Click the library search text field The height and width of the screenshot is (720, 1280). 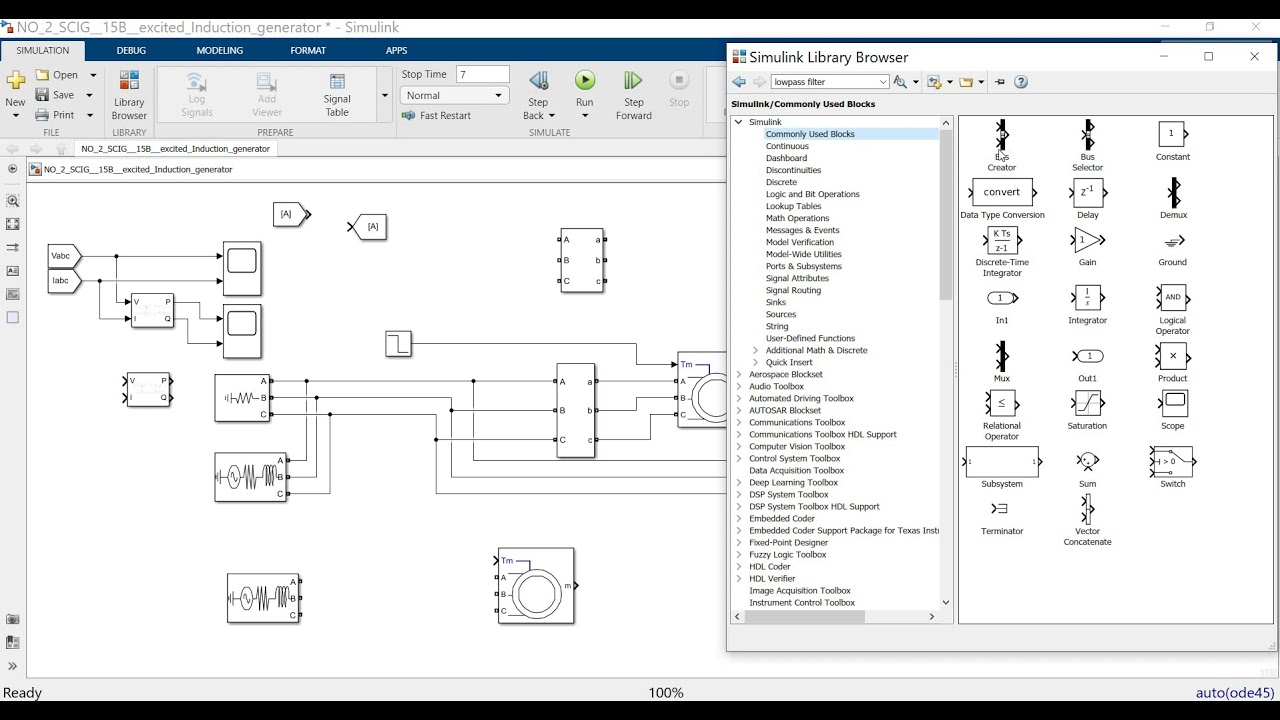click(824, 82)
